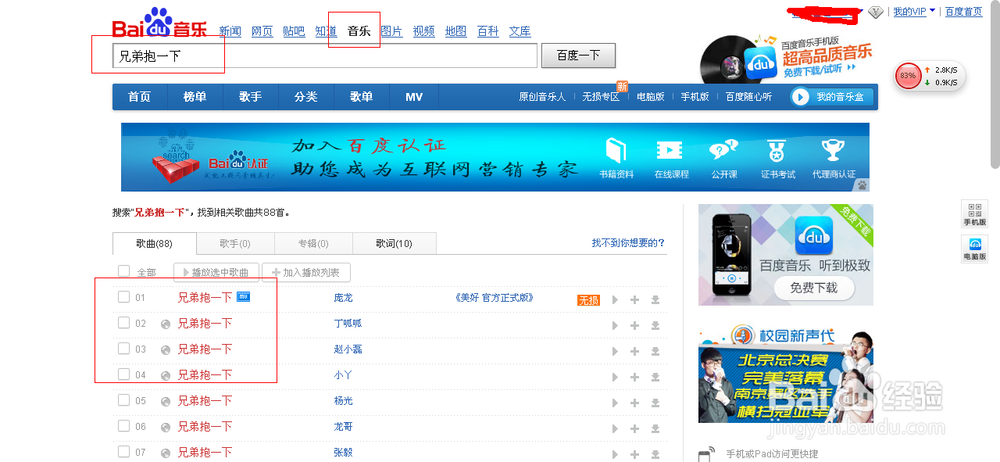Viewport: 1000px width, 462px height.
Task: Click the page vertical scrollbar
Action: point(995,86)
